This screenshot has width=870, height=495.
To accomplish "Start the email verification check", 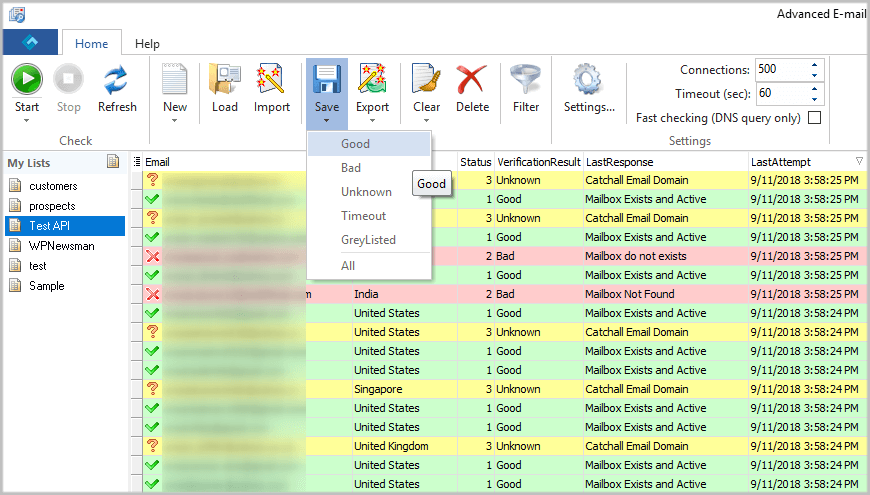I will tap(27, 79).
